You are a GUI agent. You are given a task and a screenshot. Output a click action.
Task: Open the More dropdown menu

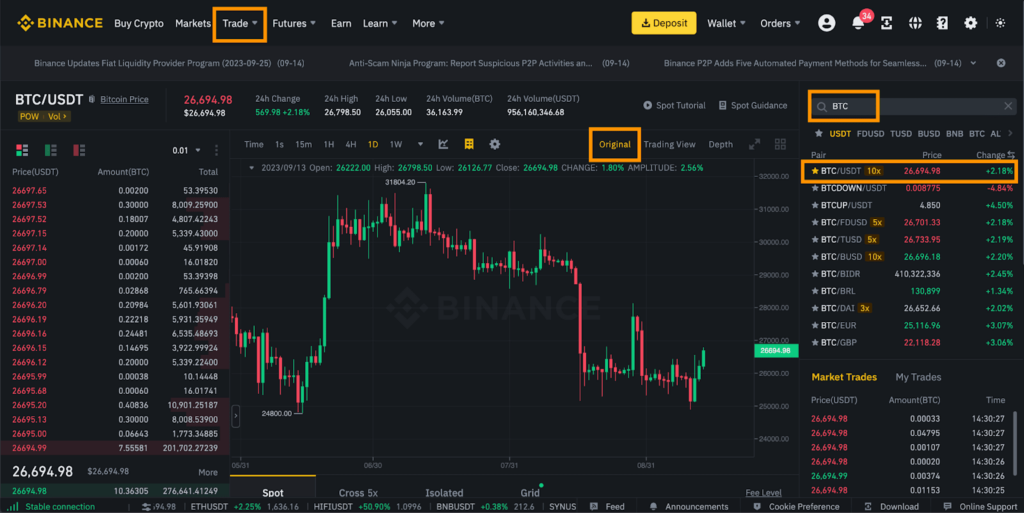428,23
